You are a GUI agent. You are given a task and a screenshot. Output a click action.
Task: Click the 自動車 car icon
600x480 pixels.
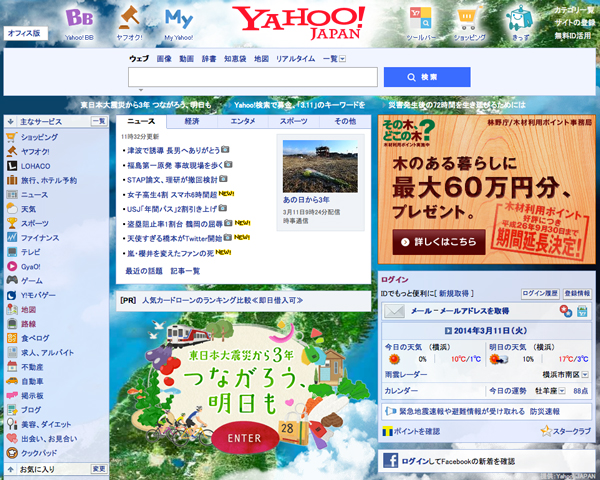(12, 381)
